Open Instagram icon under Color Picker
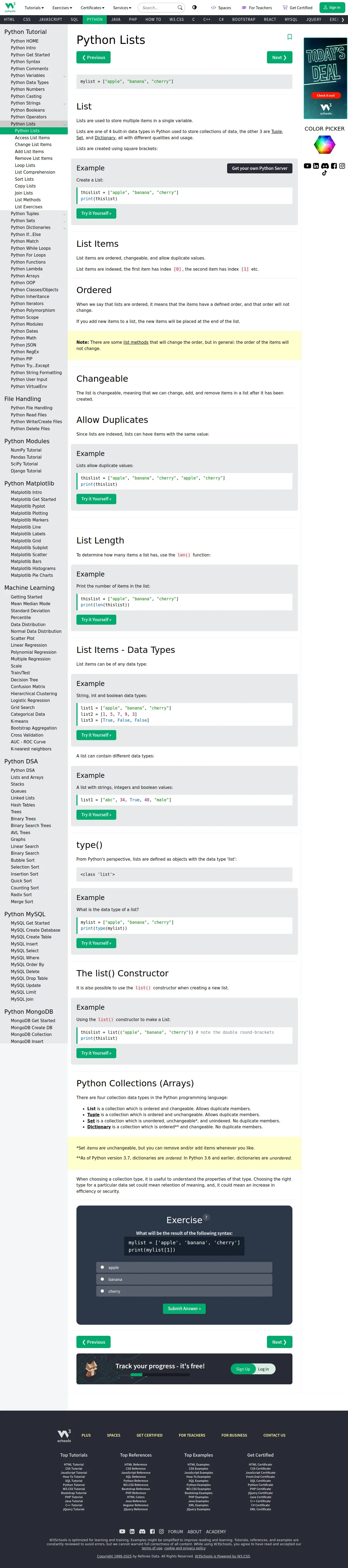This screenshot has width=348, height=1568. 342,166
